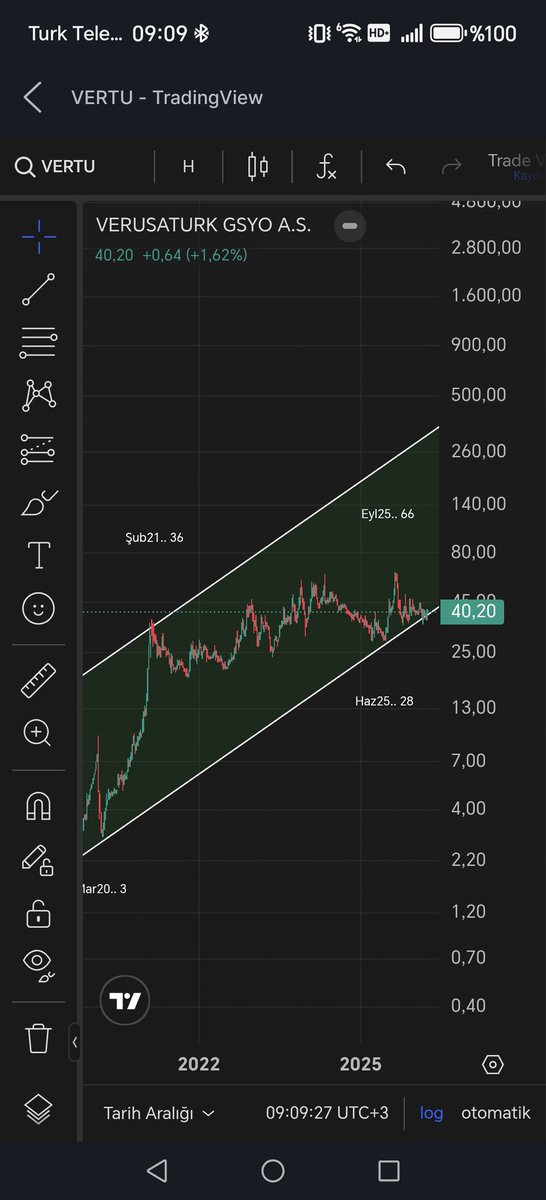Undo the last chart action

(395, 166)
